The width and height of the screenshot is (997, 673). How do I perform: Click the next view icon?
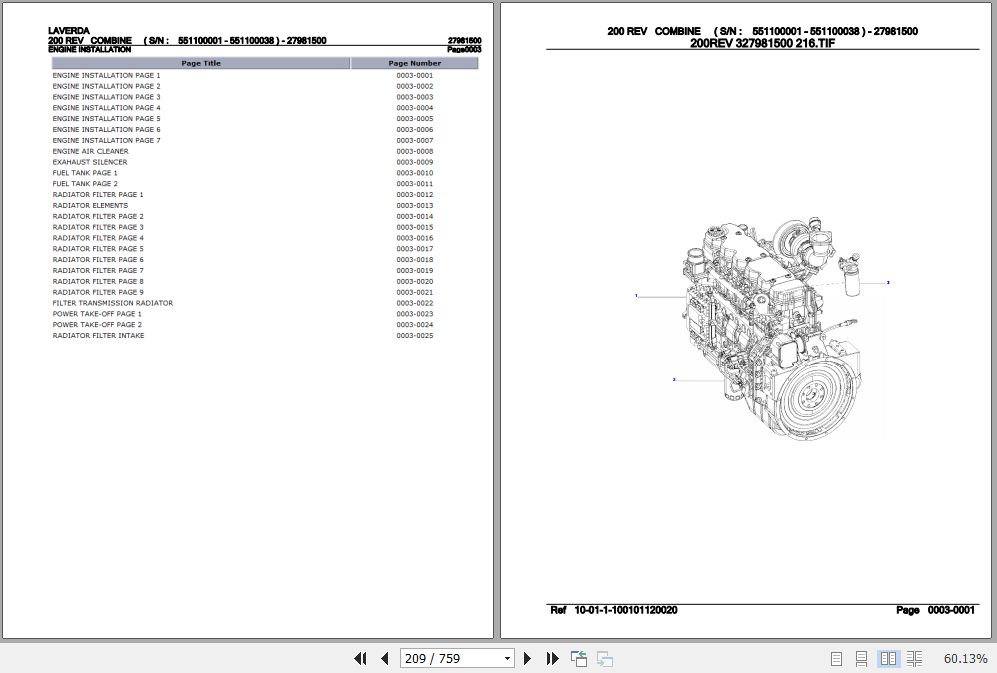tap(604, 658)
